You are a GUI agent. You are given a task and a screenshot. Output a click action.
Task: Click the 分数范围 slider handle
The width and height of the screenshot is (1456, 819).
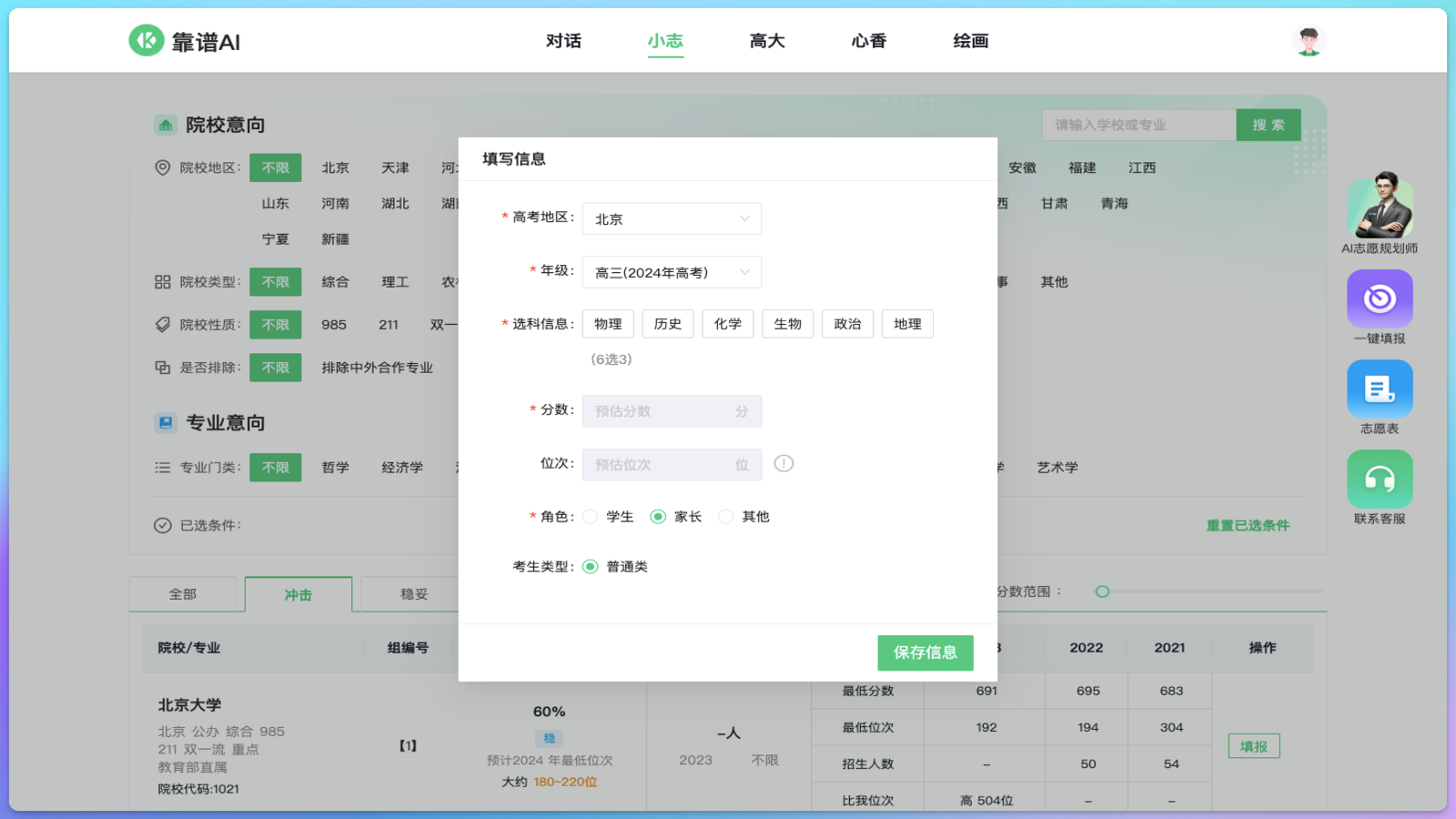[1103, 591]
